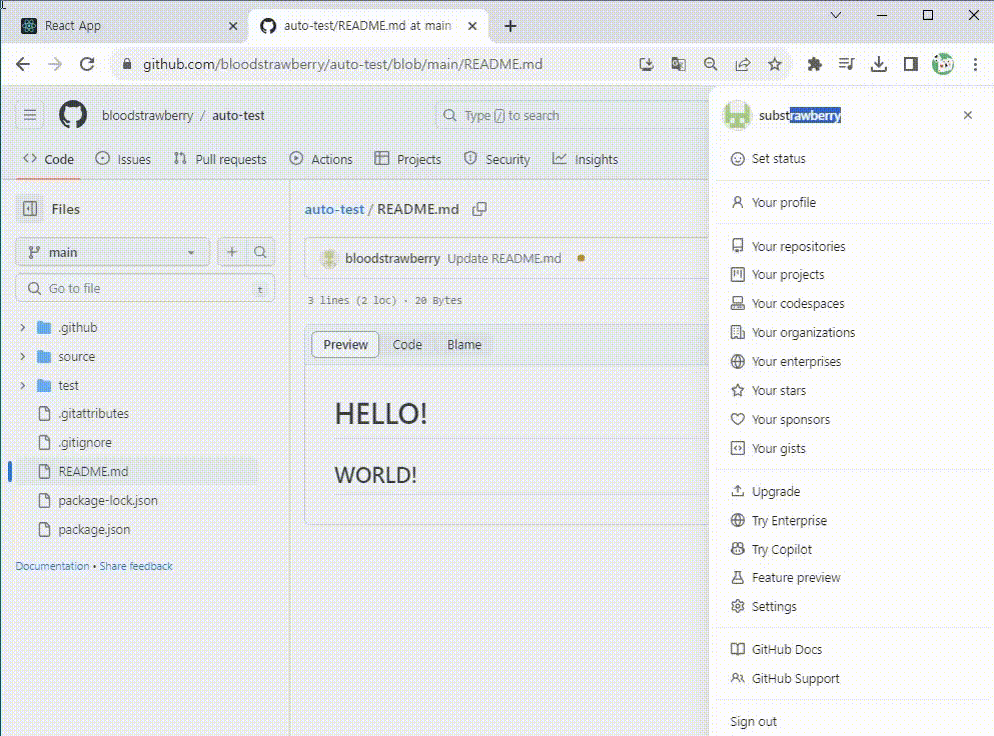Click the browser address bar URL

click(x=342, y=64)
